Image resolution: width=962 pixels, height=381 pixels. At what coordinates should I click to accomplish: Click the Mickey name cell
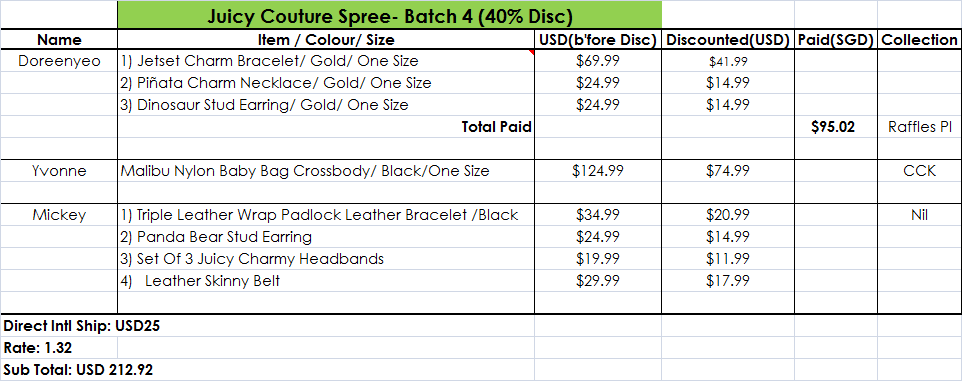[x=59, y=215]
